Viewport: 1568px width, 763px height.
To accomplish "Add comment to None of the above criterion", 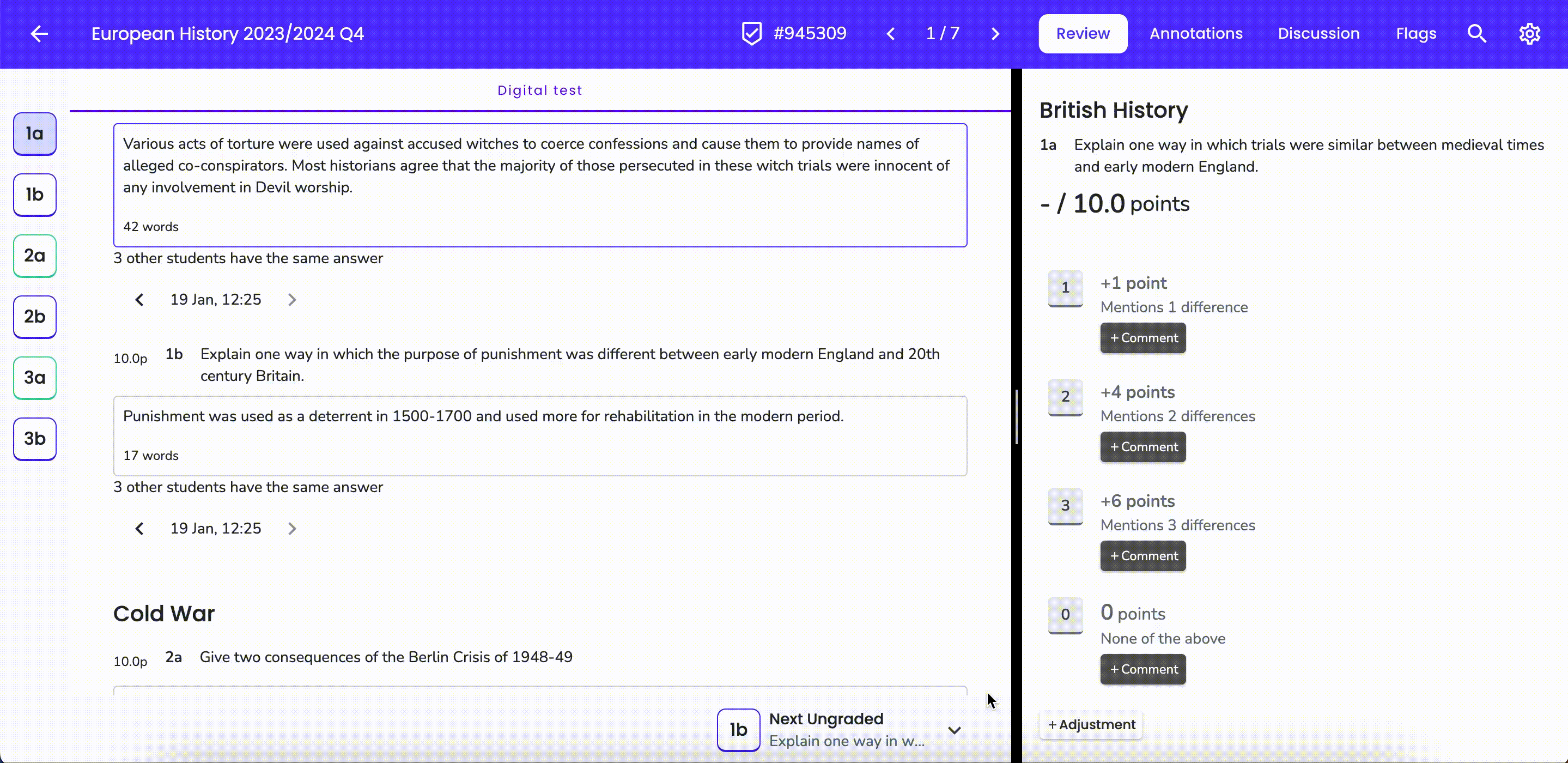I will pyautogui.click(x=1143, y=669).
